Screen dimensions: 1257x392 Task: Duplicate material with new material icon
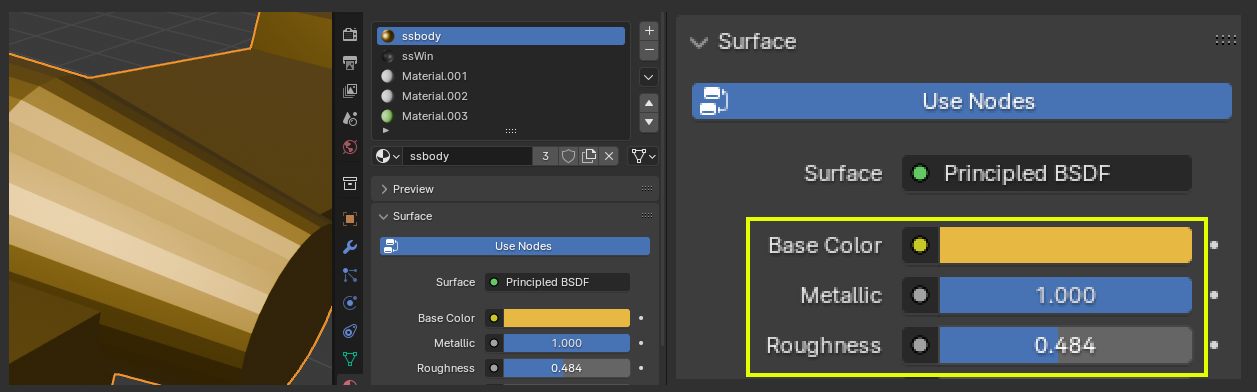coord(589,156)
